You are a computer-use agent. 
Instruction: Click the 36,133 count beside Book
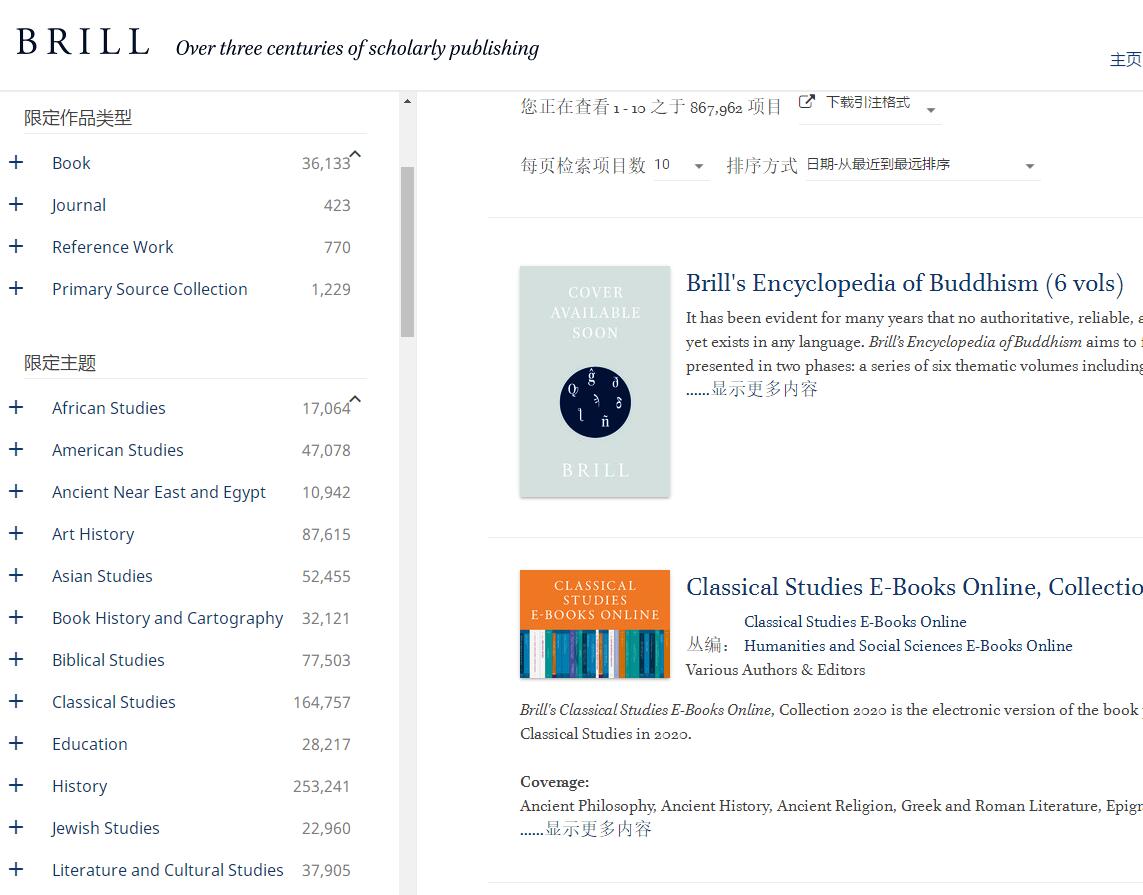pos(326,164)
